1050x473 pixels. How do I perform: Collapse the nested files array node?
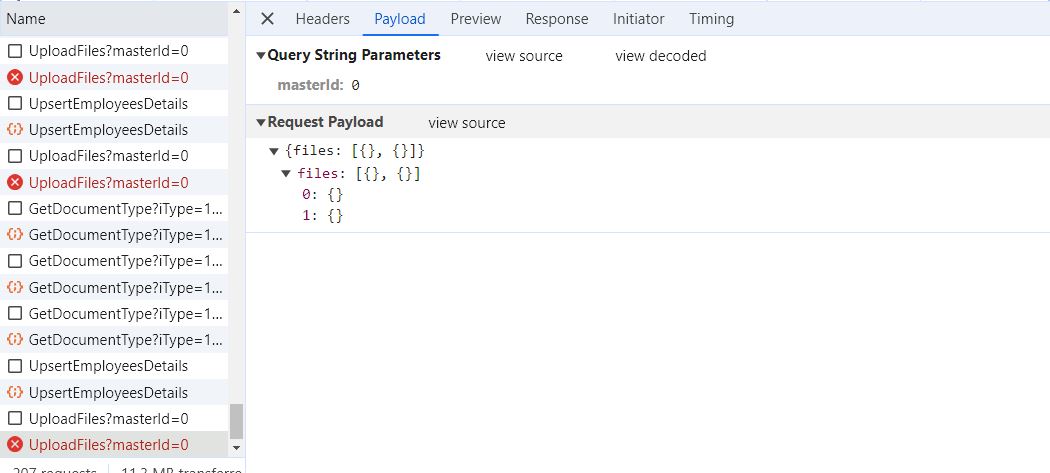coord(286,174)
